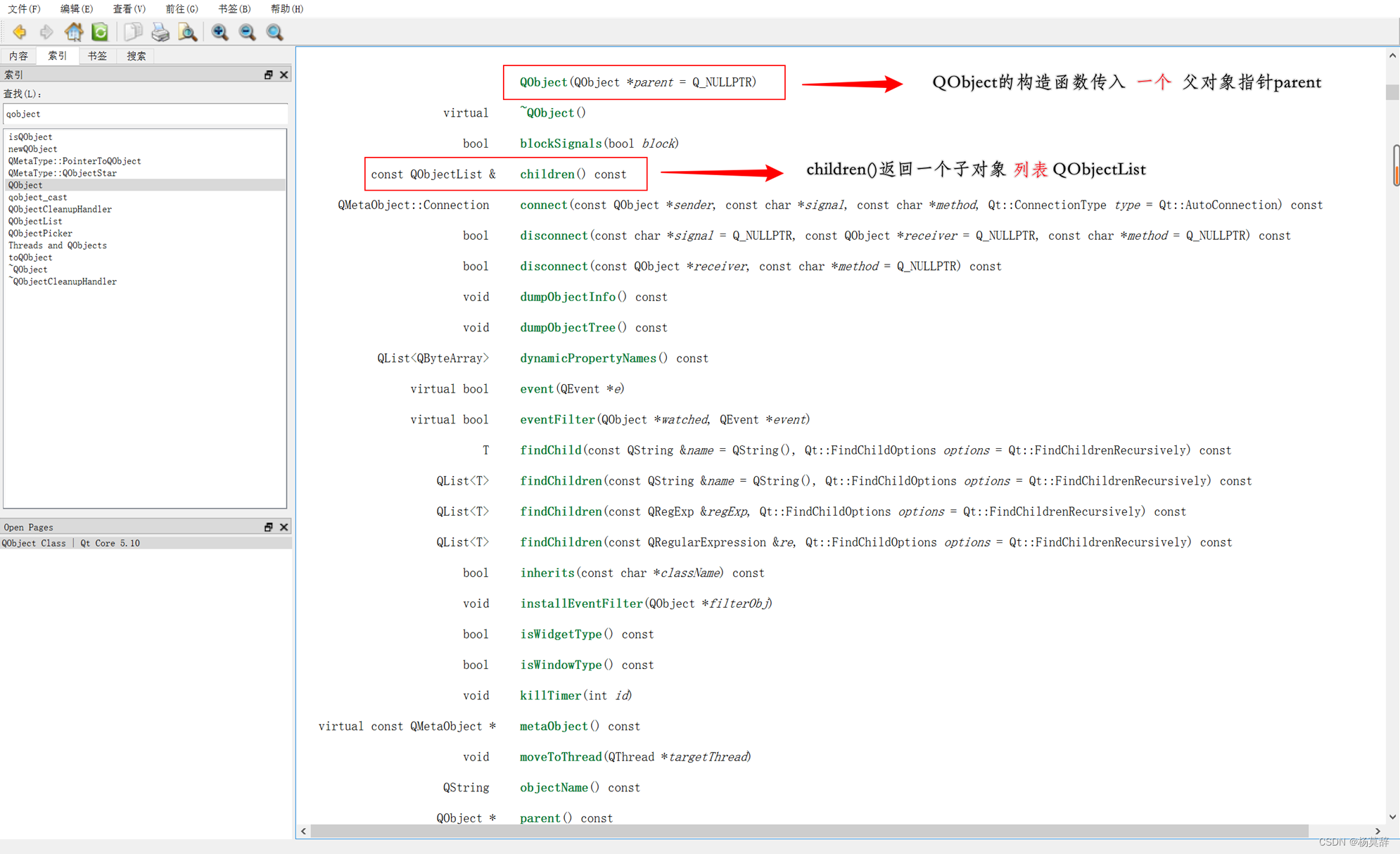
Task: Open the children() function link
Action: coord(547,174)
